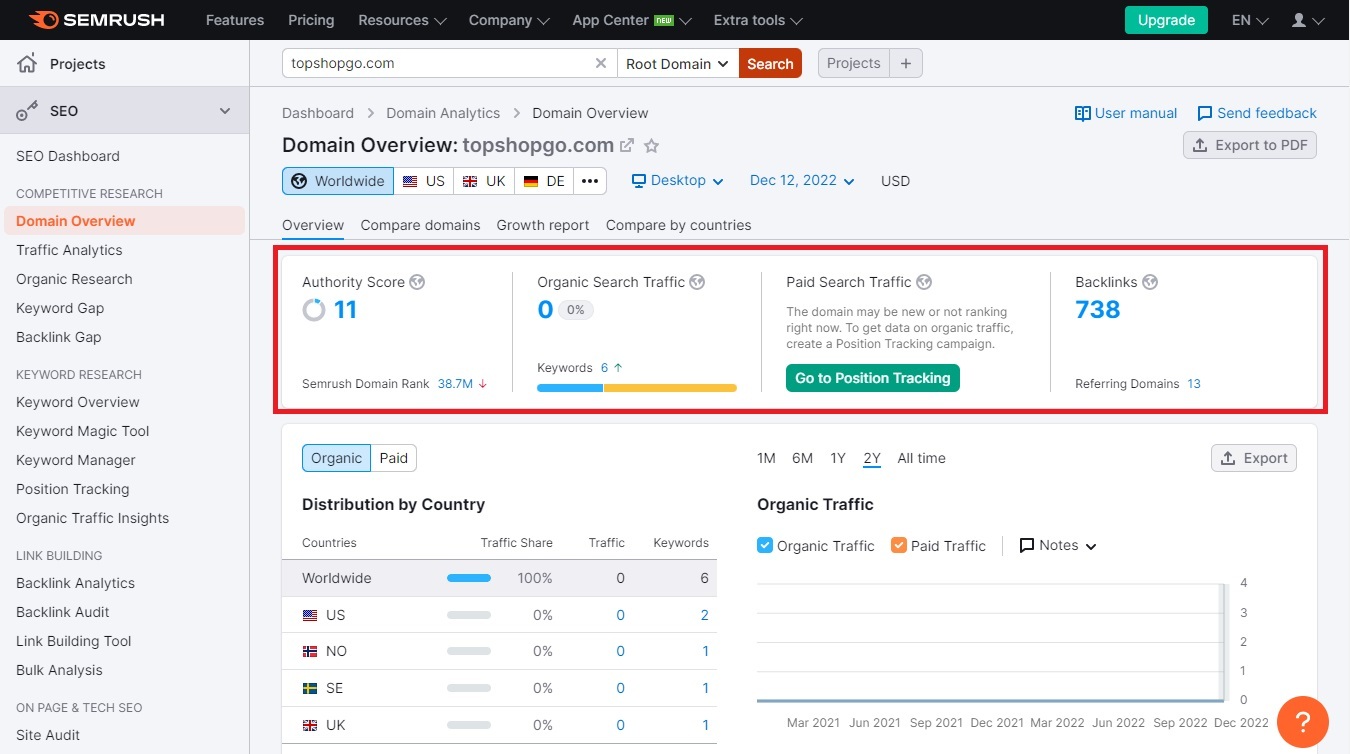
Task: Open the Desktop device dropdown
Action: pos(677,181)
